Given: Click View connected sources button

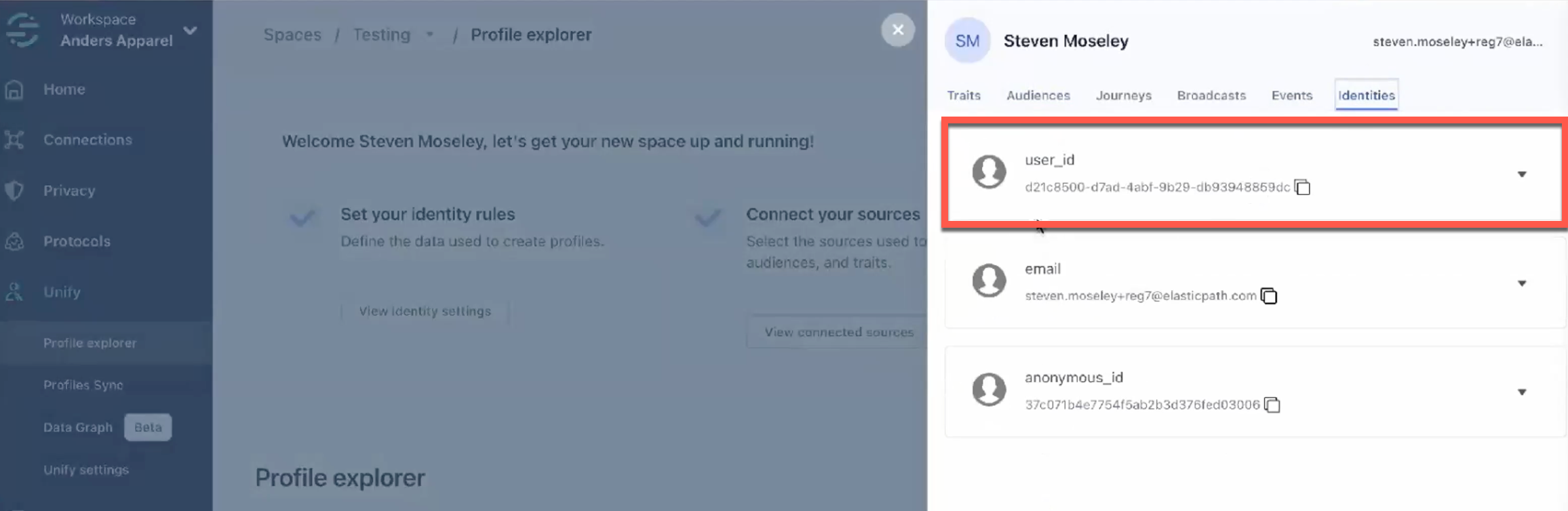Looking at the screenshot, I should (838, 332).
